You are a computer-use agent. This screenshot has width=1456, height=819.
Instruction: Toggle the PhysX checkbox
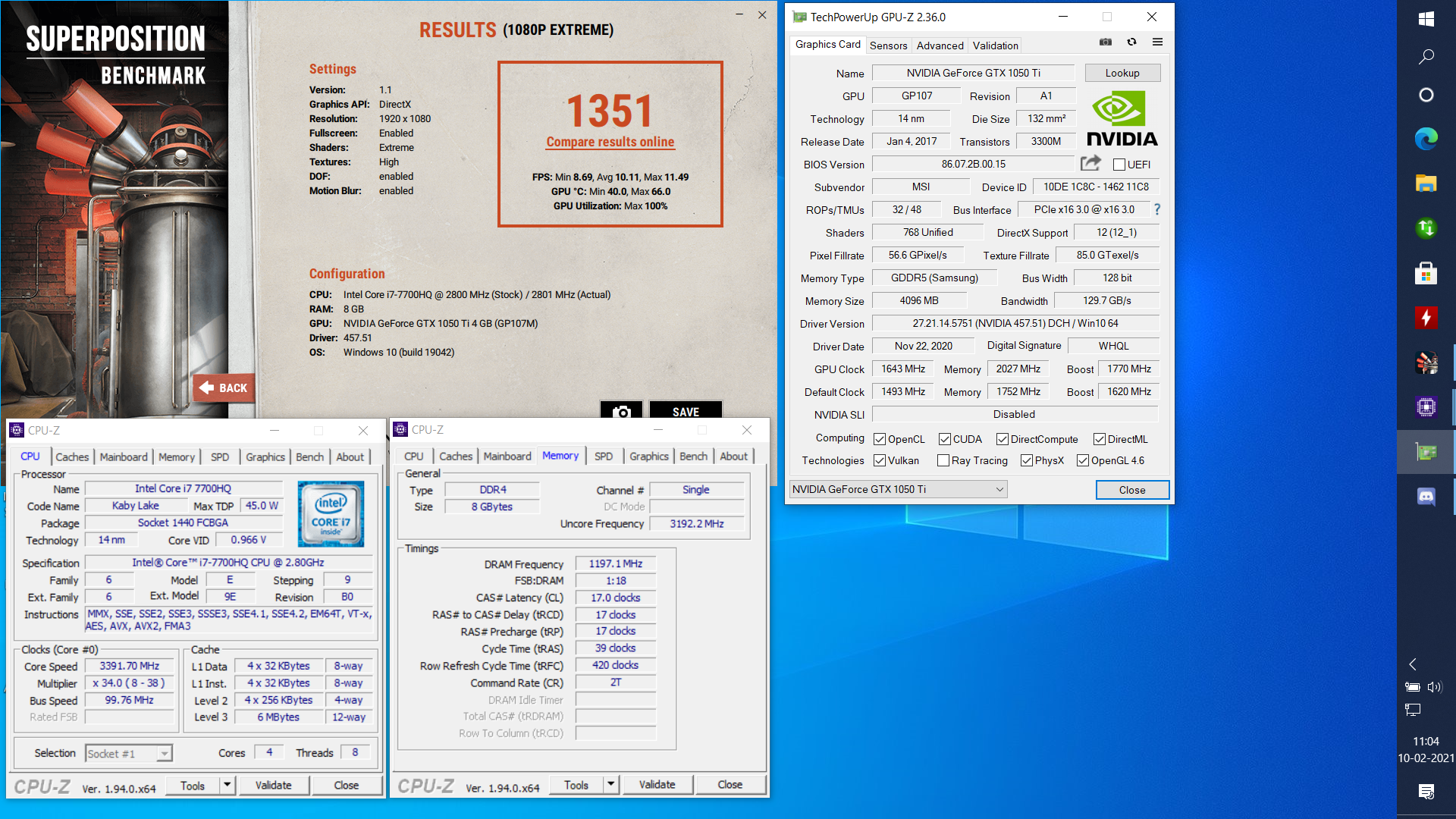(1027, 460)
